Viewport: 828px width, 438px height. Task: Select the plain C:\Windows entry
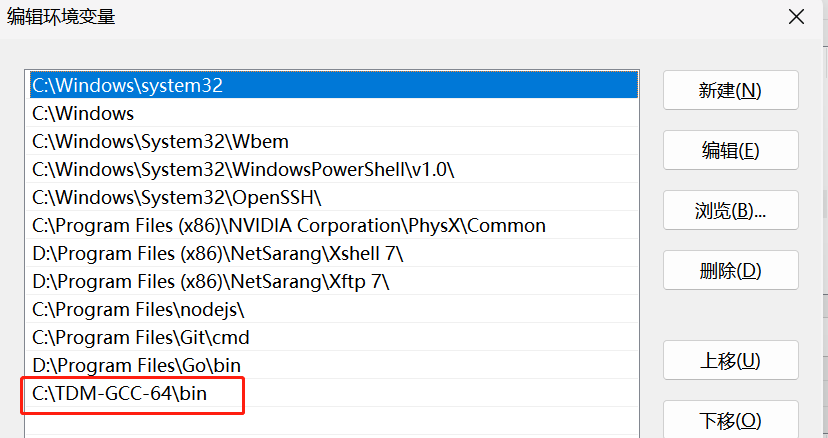(x=334, y=113)
